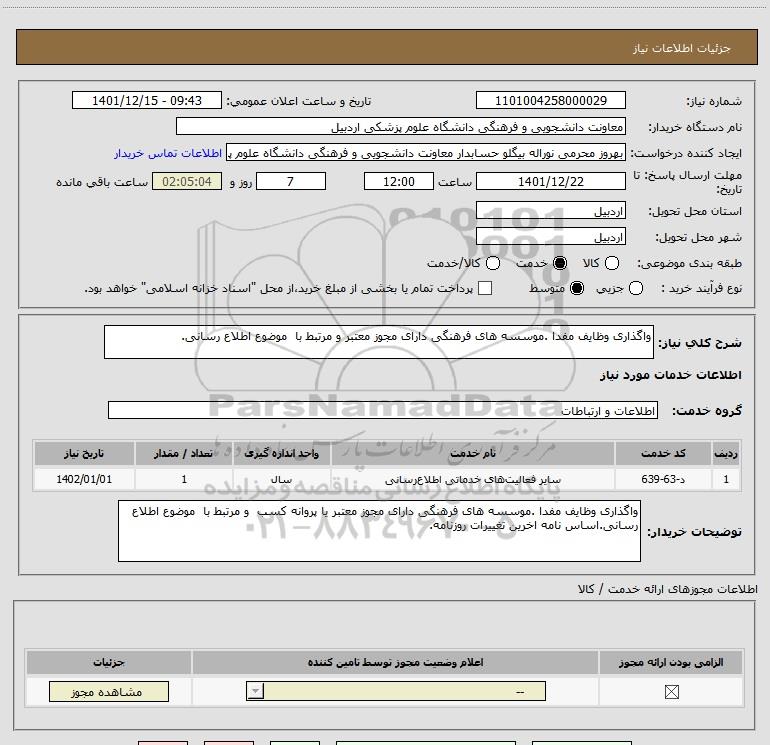Click the row number cell 1
The height and width of the screenshot is (745, 770).
click(x=726, y=479)
